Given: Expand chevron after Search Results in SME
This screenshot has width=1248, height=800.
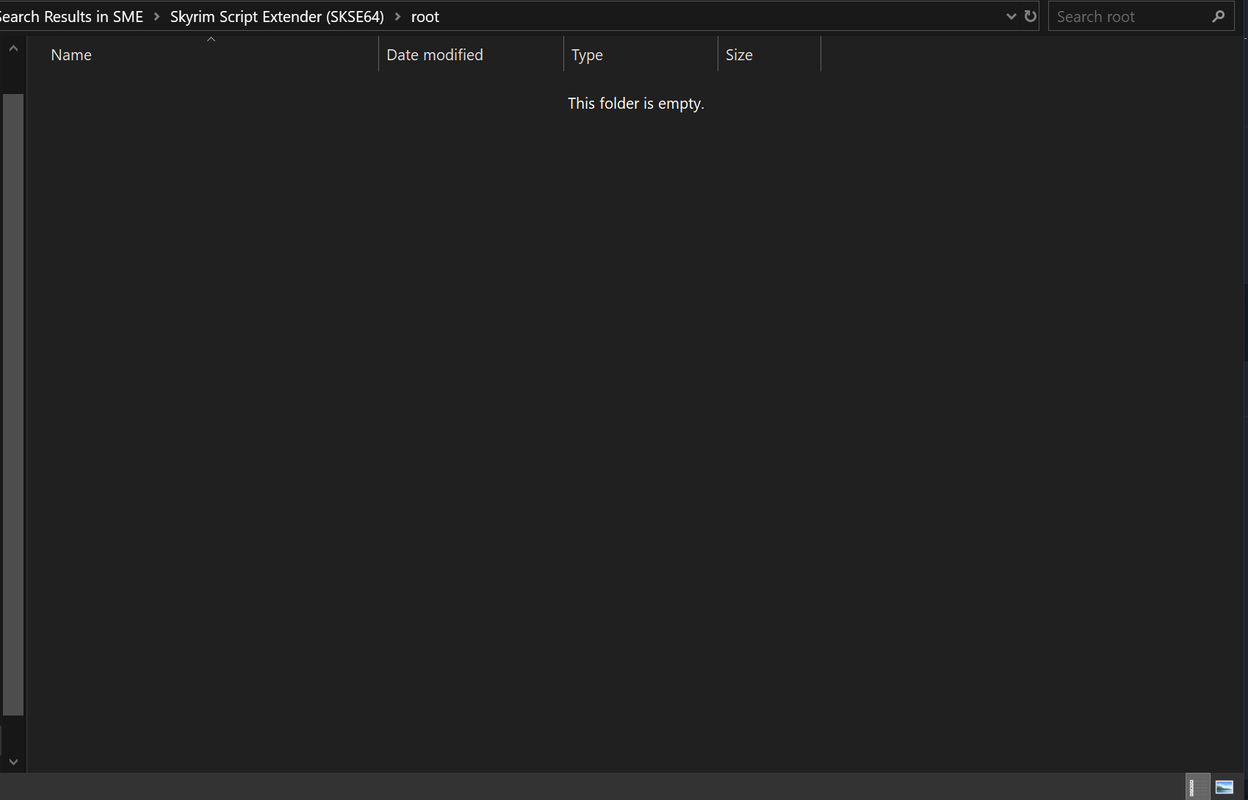Looking at the screenshot, I should pyautogui.click(x=157, y=16).
